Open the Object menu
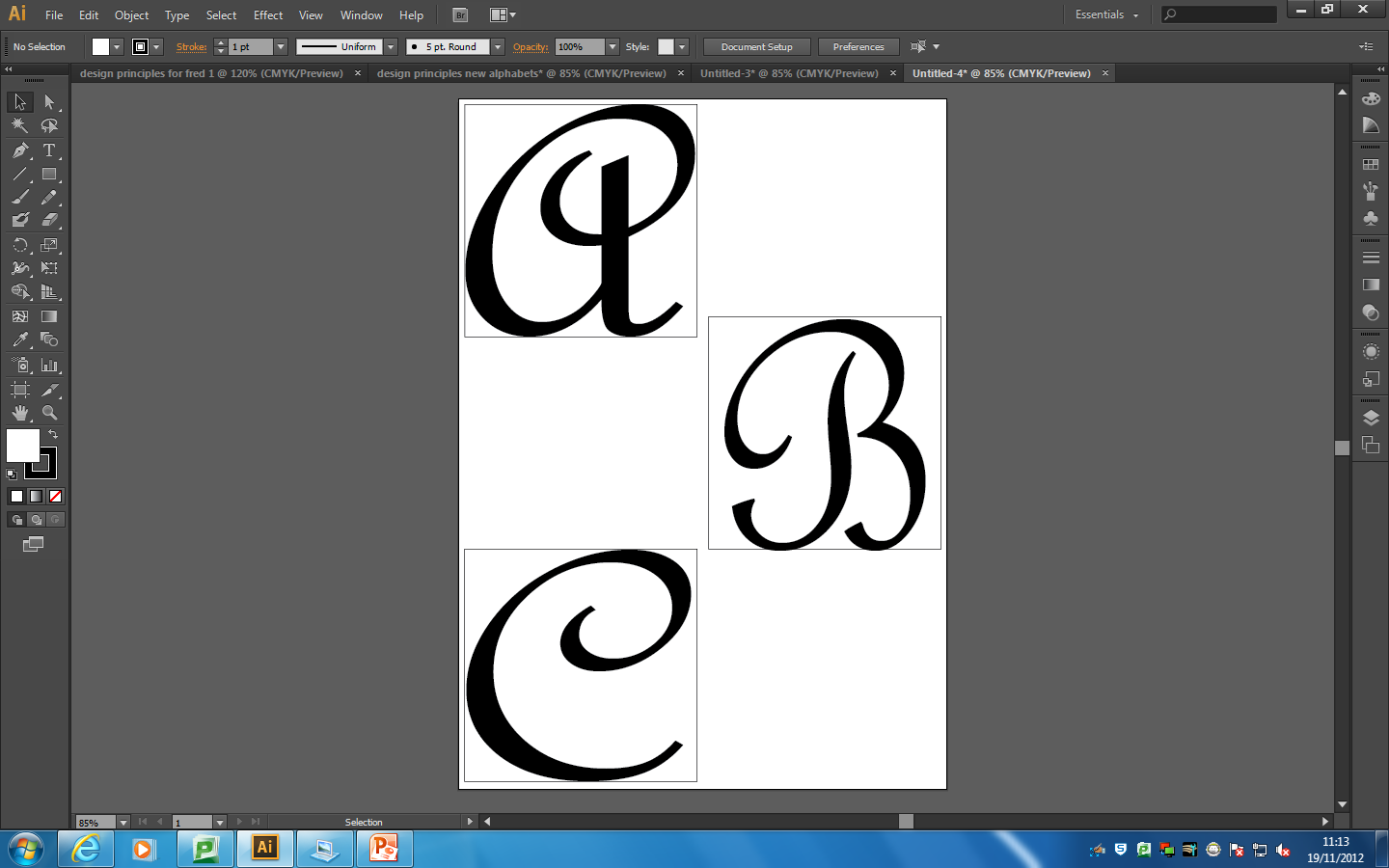 [131, 15]
